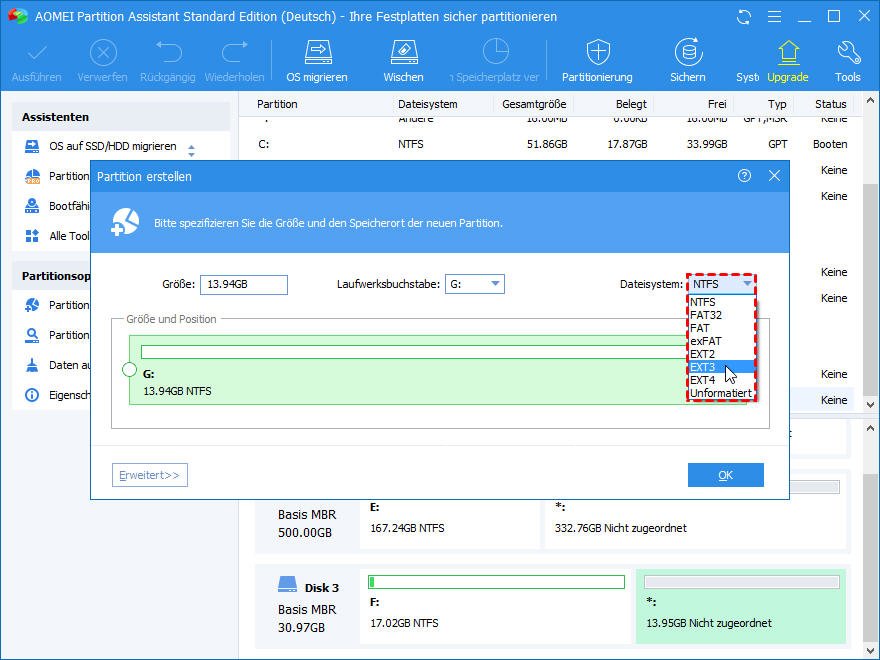Screen dimensions: 880x660
Task: Select exFAT from file system list
Action: click(x=722, y=341)
